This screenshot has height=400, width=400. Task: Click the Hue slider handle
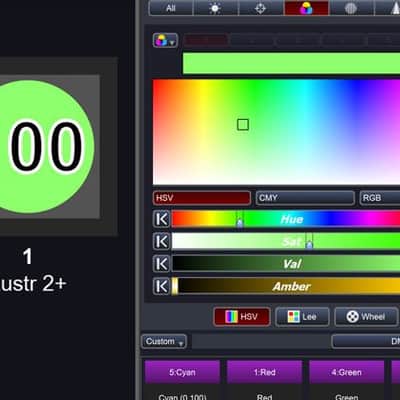(240, 220)
